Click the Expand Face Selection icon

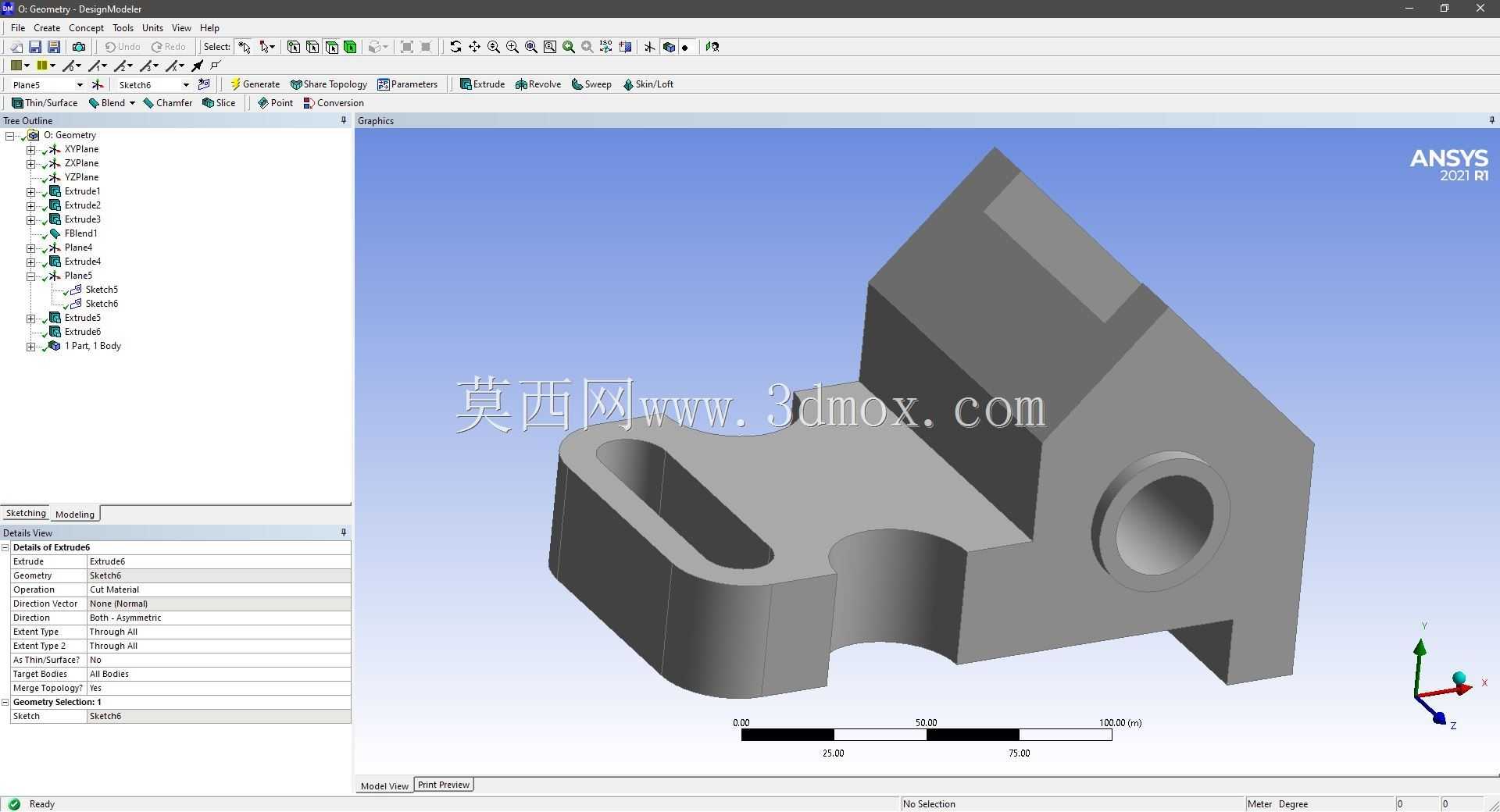pos(407,47)
